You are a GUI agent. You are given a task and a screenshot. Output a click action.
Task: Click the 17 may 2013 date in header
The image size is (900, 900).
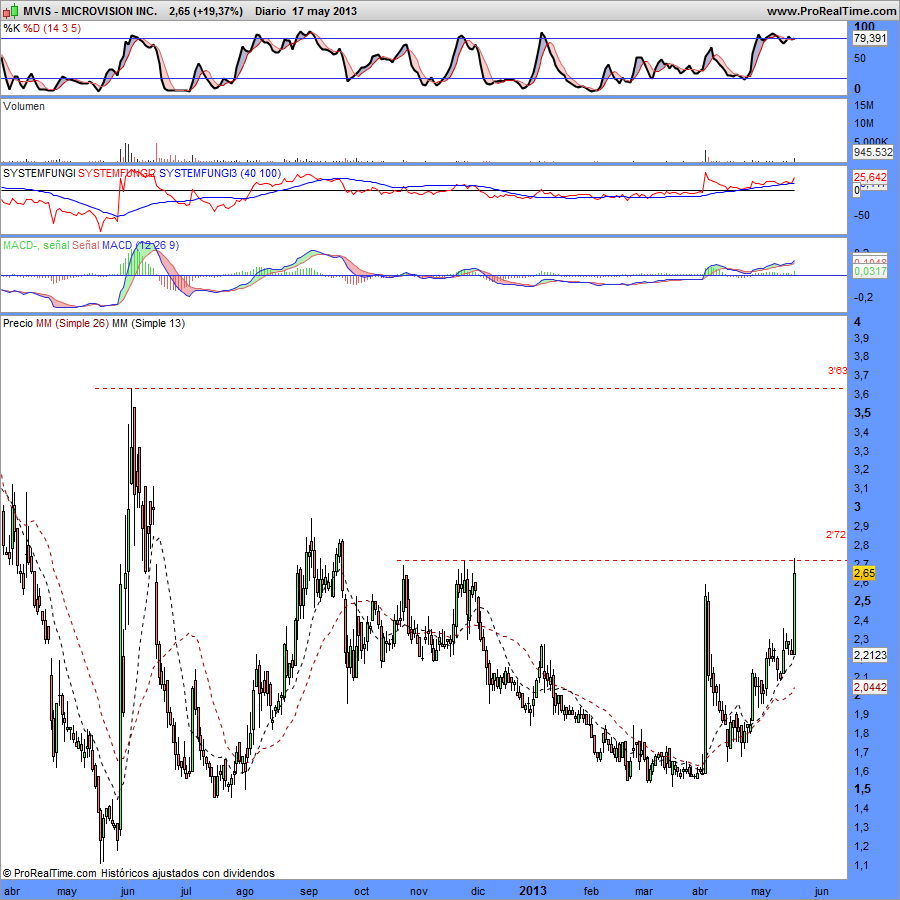[x=324, y=11]
